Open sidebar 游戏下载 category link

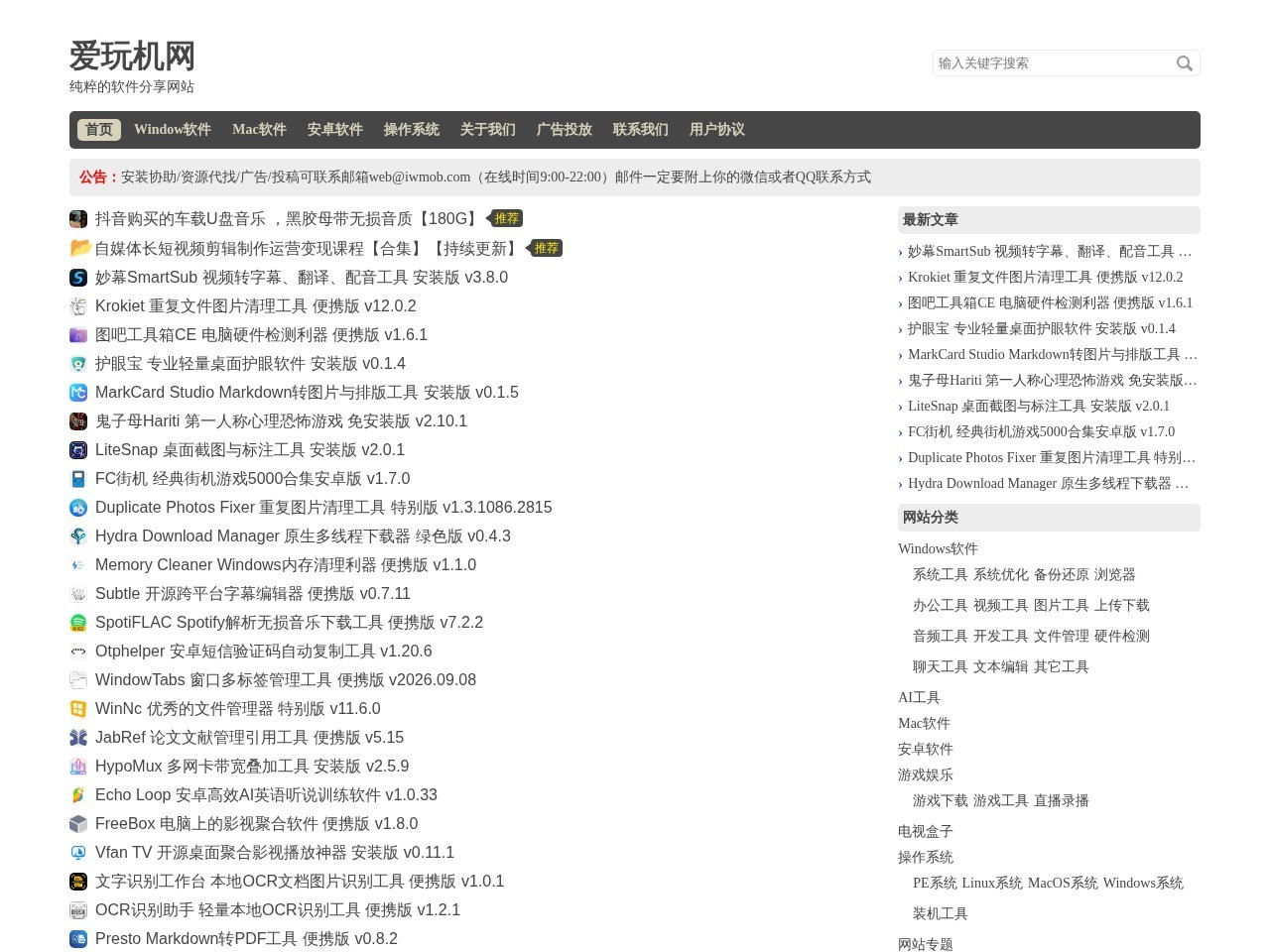[x=941, y=801]
